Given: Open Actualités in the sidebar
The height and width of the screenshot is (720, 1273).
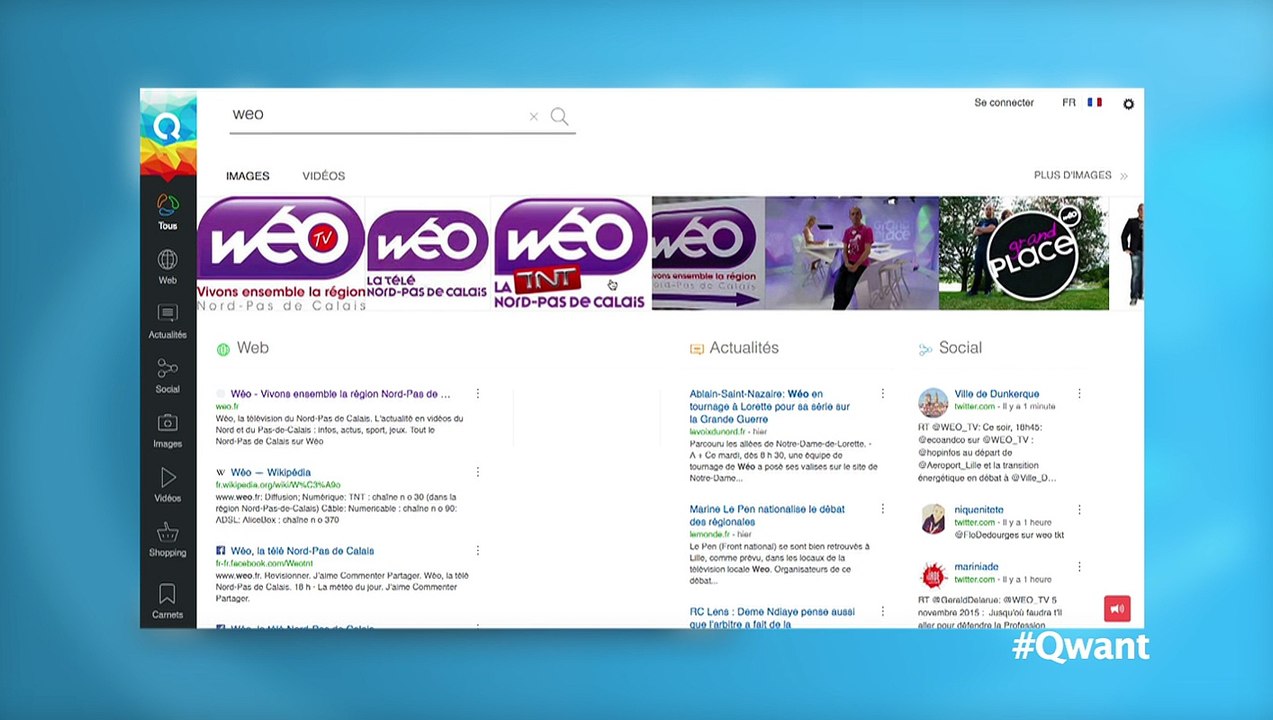Looking at the screenshot, I should point(168,321).
